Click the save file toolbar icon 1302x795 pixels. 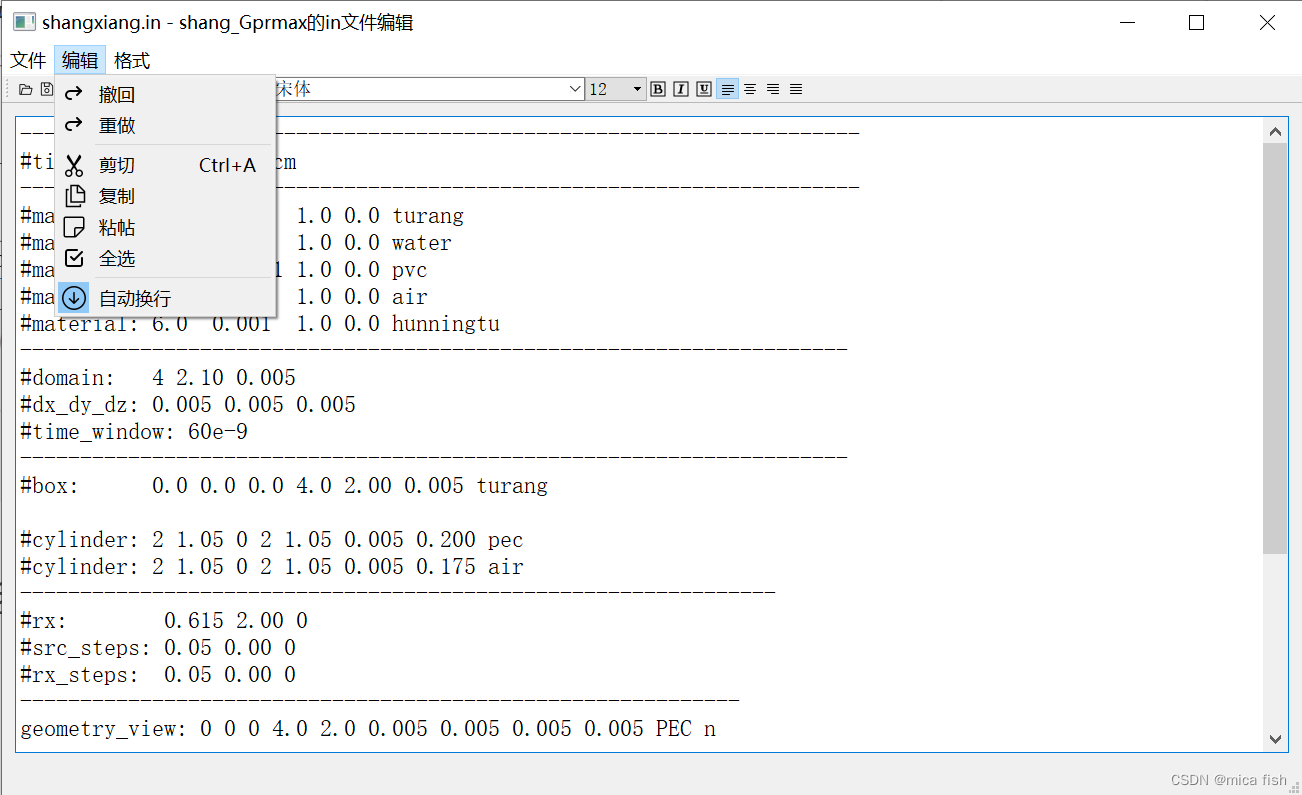tap(46, 89)
